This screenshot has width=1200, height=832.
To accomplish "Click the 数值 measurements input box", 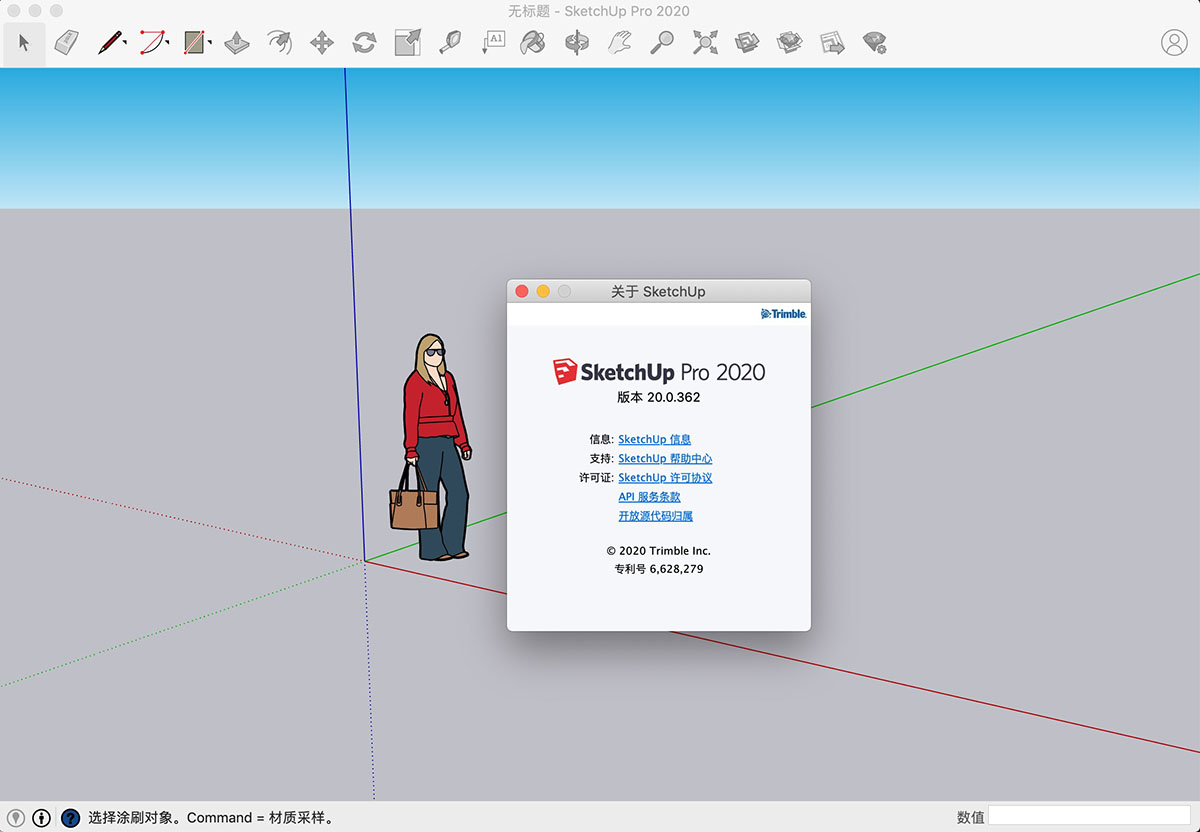I will click(x=1089, y=816).
